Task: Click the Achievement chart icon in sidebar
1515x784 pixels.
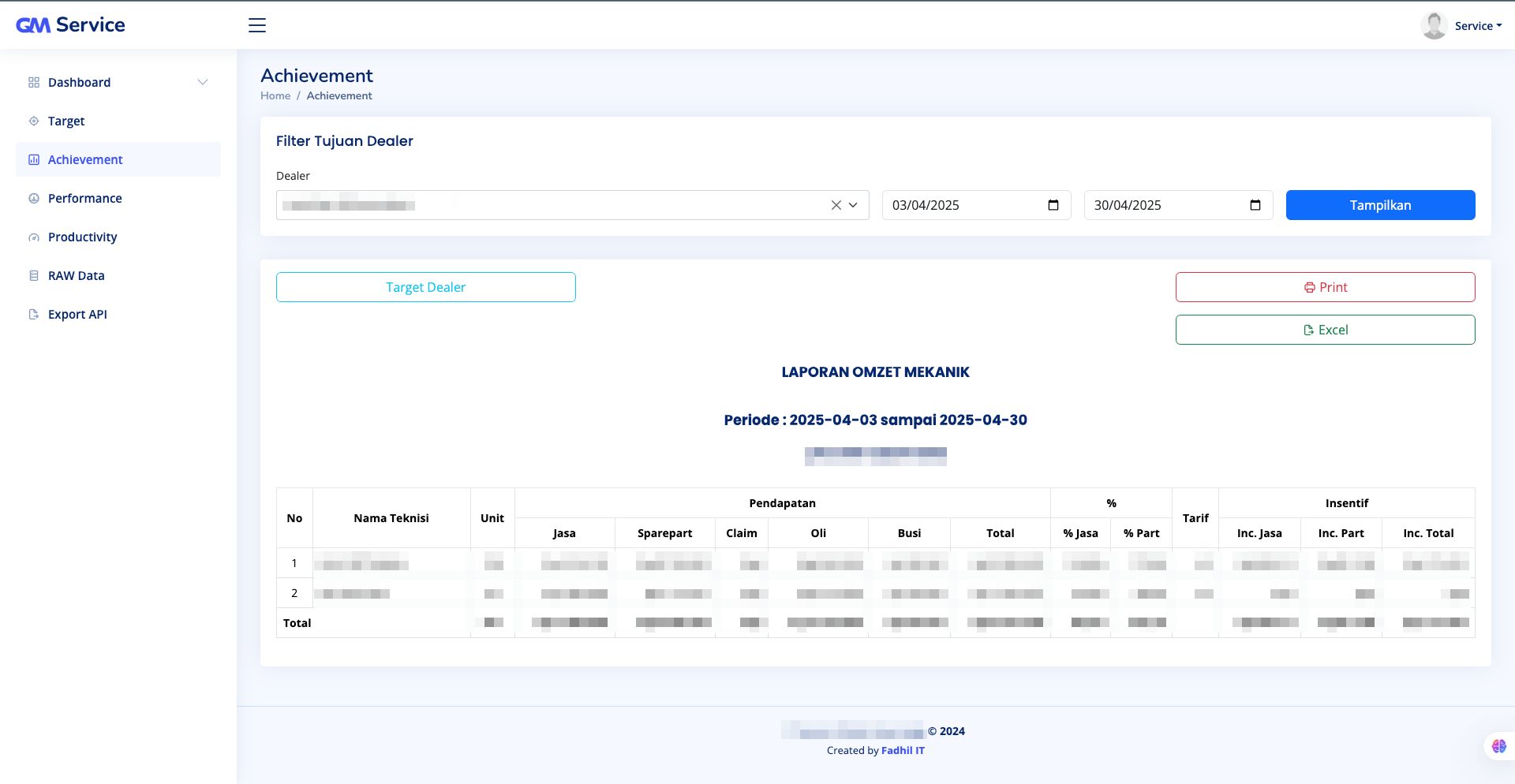Action: (x=34, y=160)
